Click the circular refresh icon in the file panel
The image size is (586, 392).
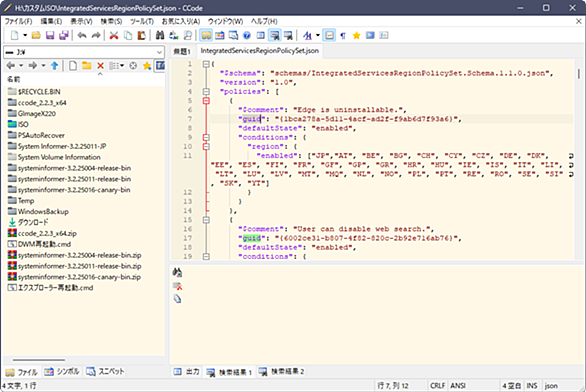click(133, 66)
